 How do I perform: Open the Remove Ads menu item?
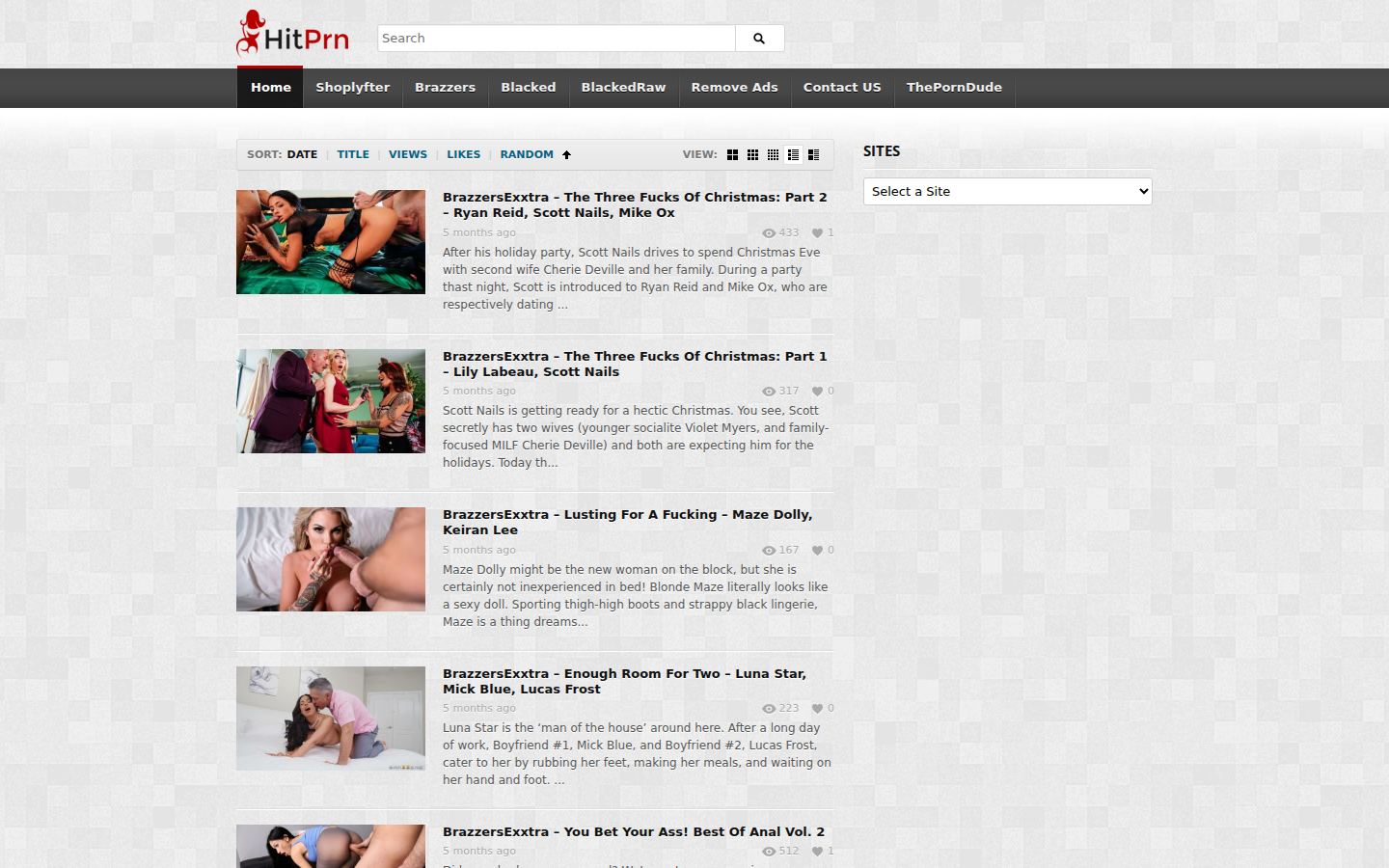coord(734,87)
